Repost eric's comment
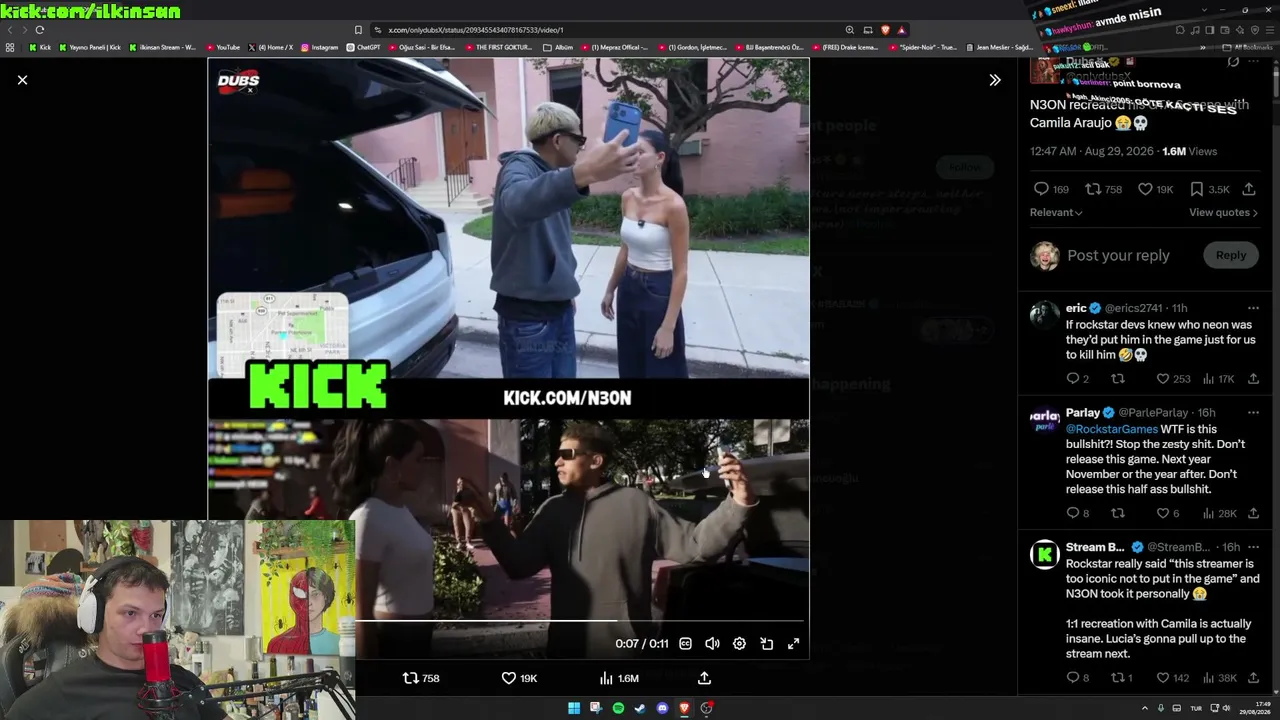 point(1118,379)
